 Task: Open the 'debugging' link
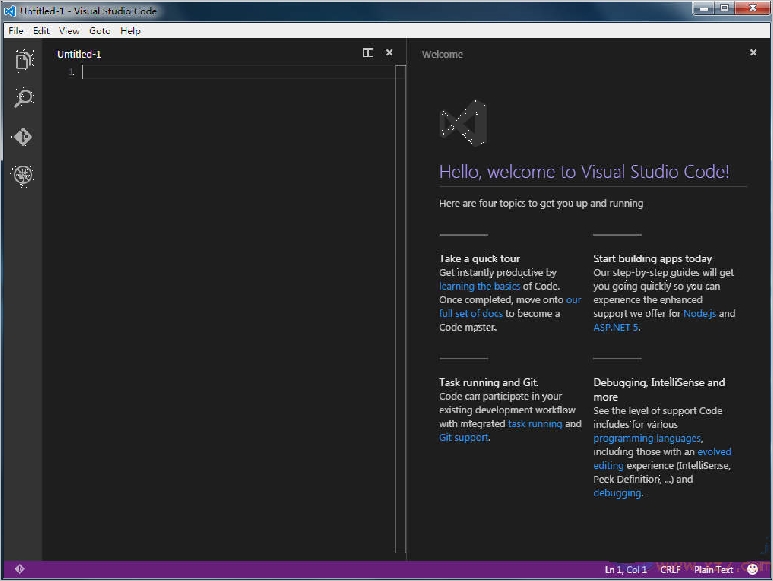[x=617, y=493]
